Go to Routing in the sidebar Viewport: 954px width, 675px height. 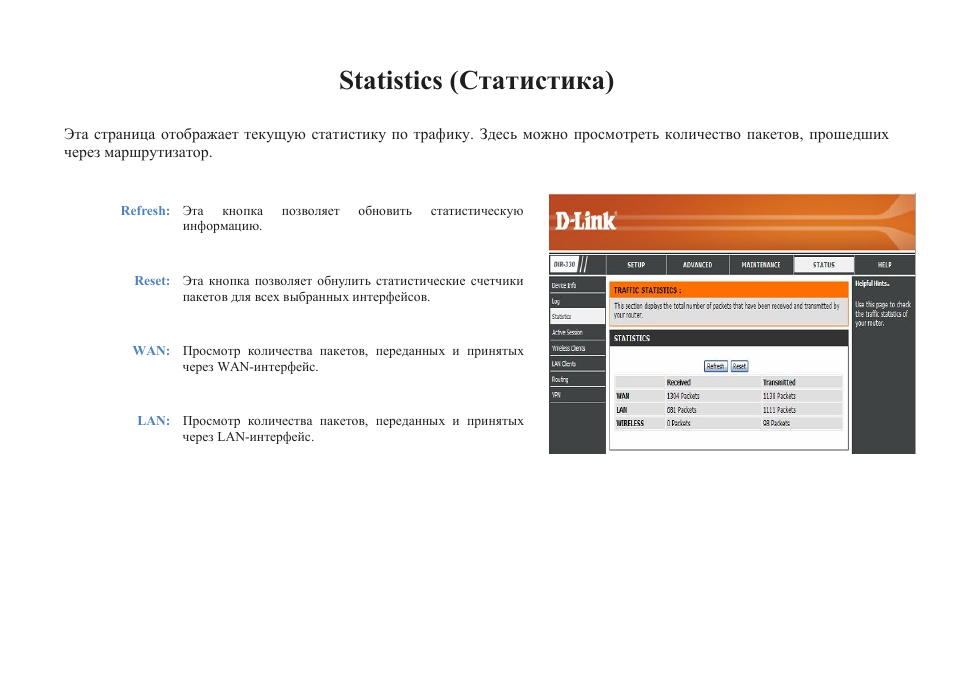(x=560, y=379)
